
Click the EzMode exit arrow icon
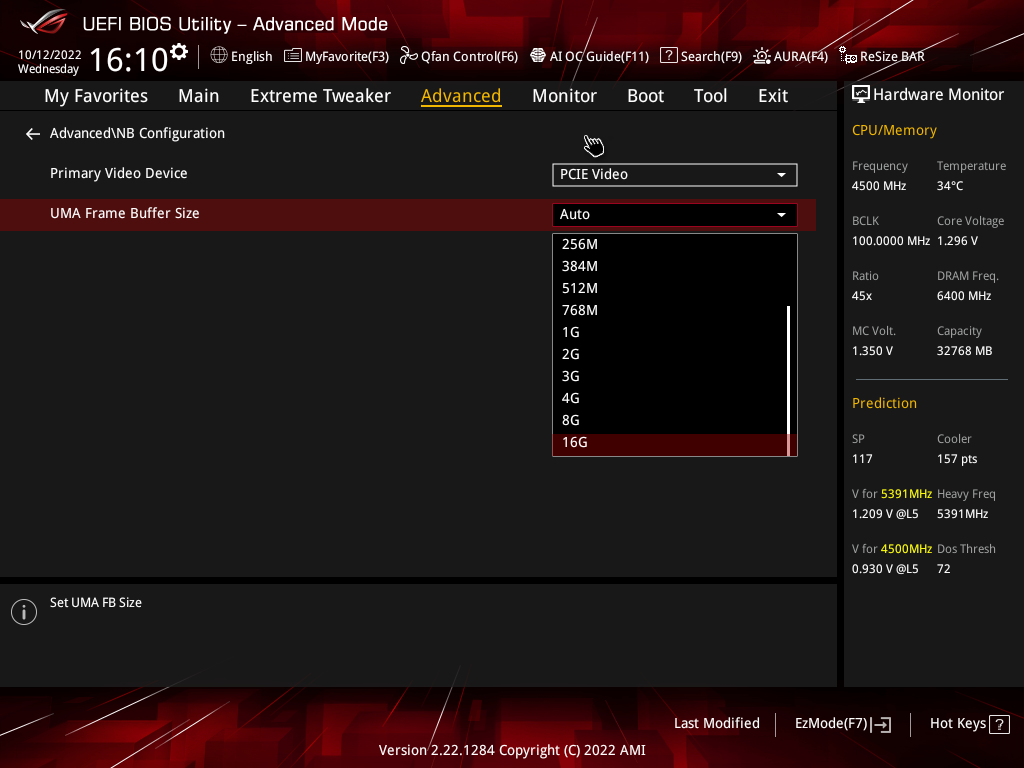(882, 724)
